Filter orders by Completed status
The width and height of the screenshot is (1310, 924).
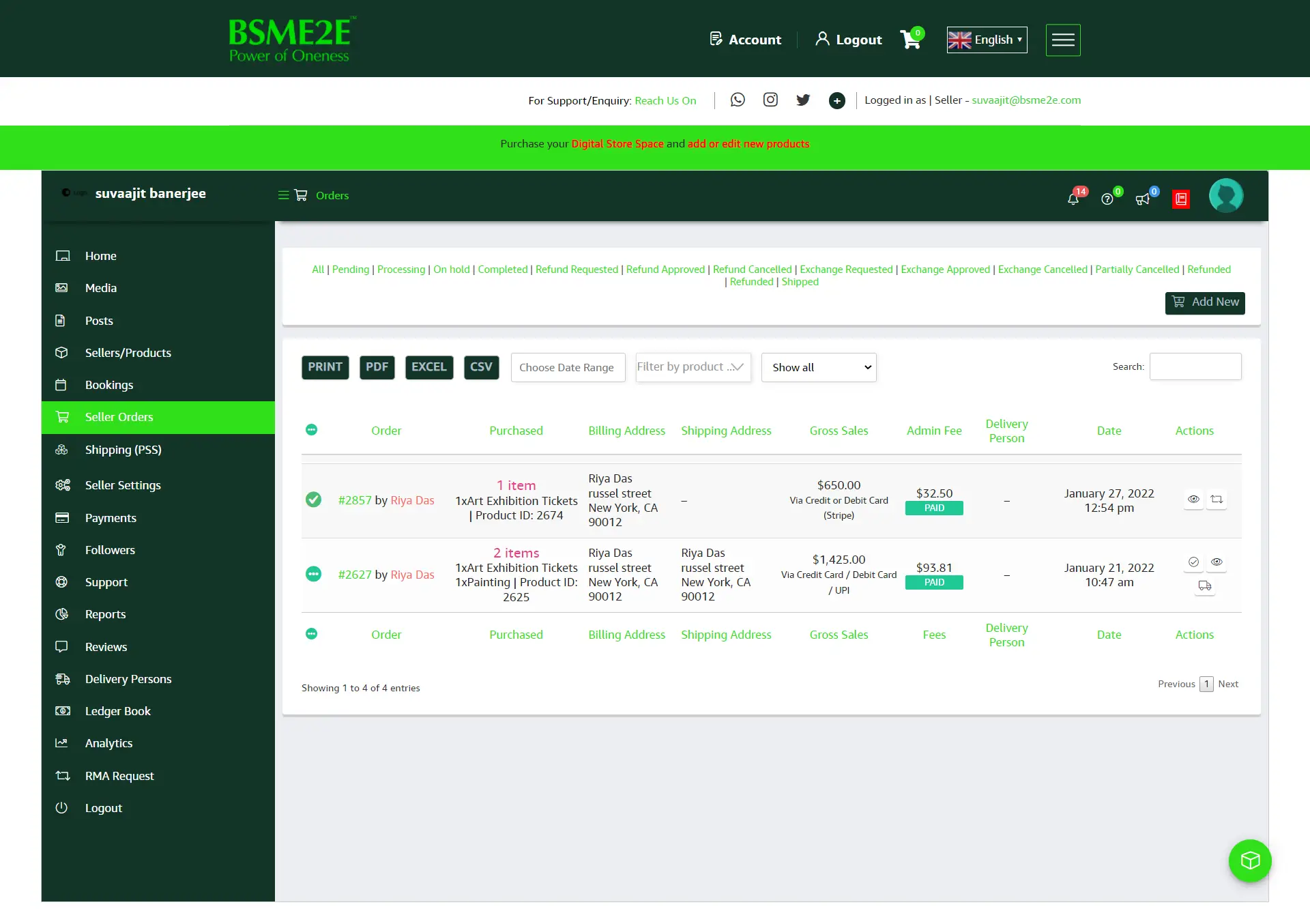503,270
